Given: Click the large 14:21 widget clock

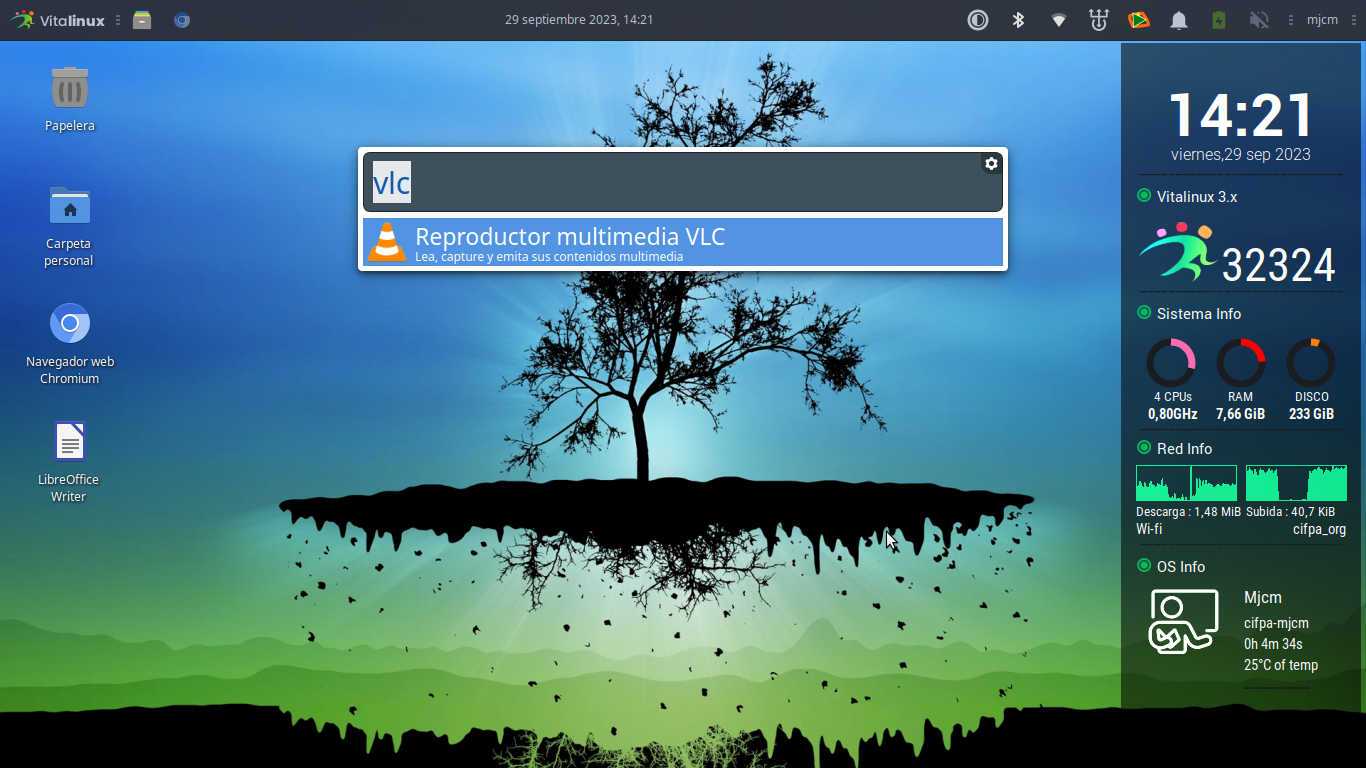Looking at the screenshot, I should click(x=1241, y=115).
